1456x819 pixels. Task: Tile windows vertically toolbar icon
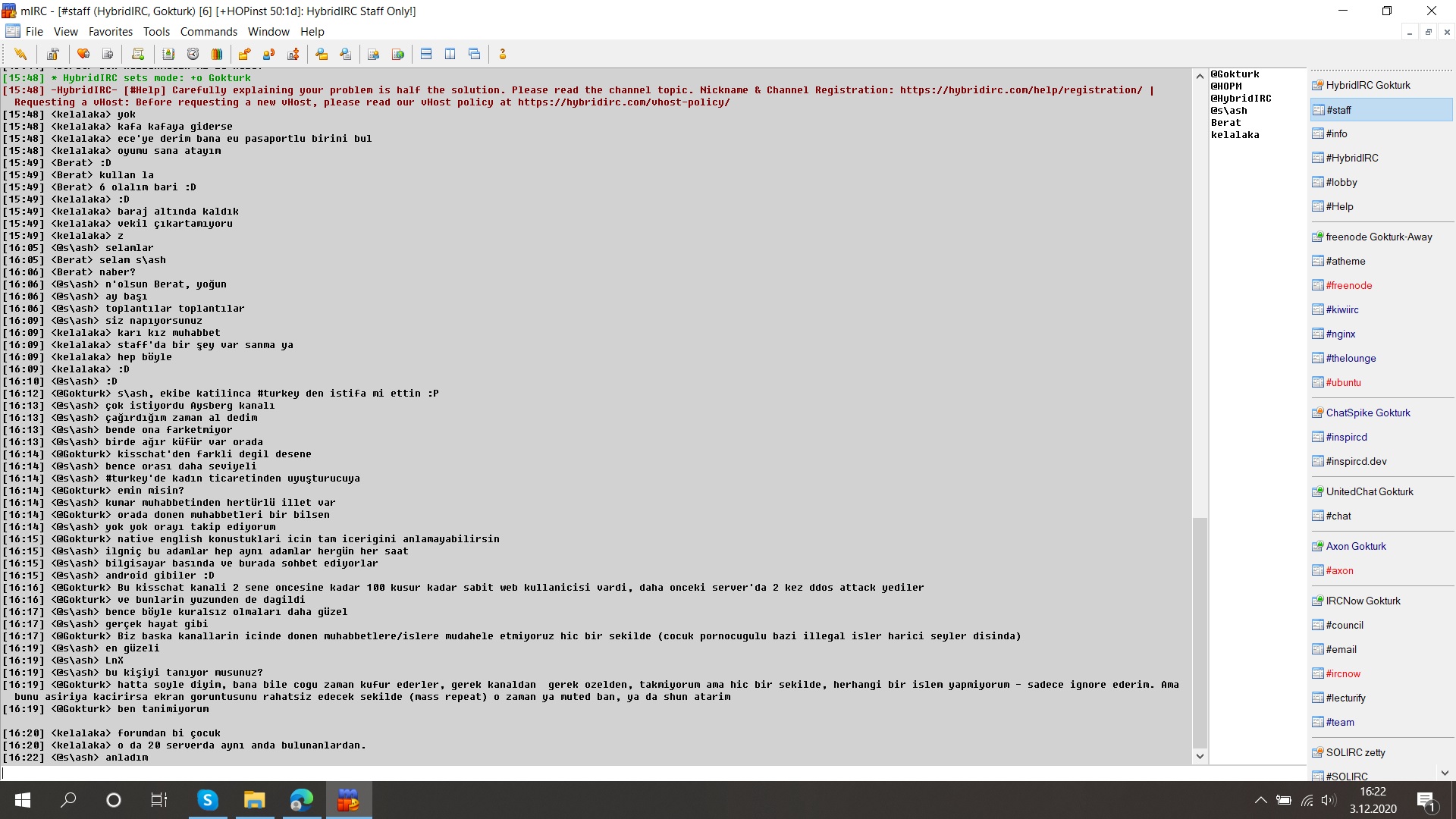450,54
